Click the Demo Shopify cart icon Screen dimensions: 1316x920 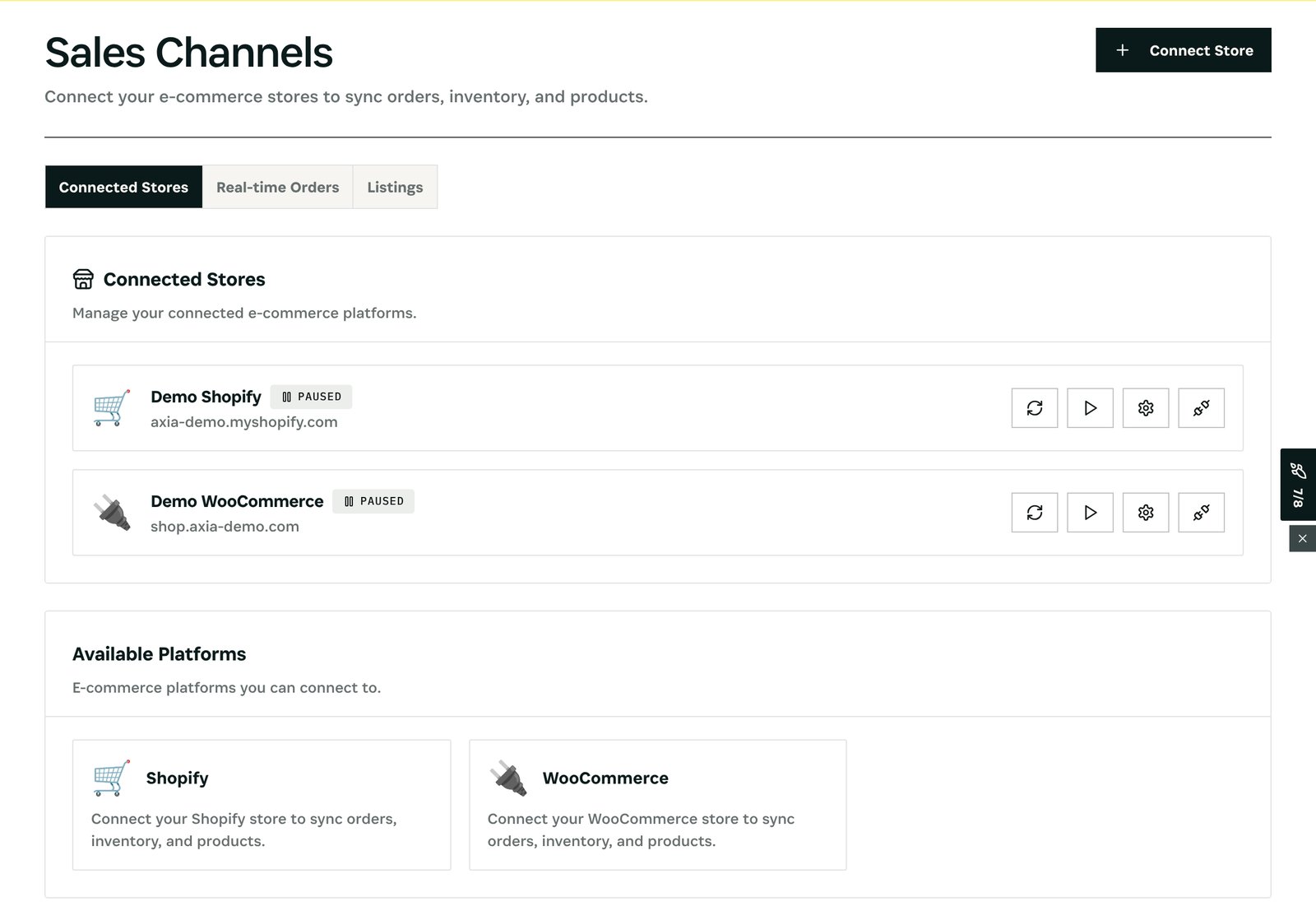[x=112, y=407]
